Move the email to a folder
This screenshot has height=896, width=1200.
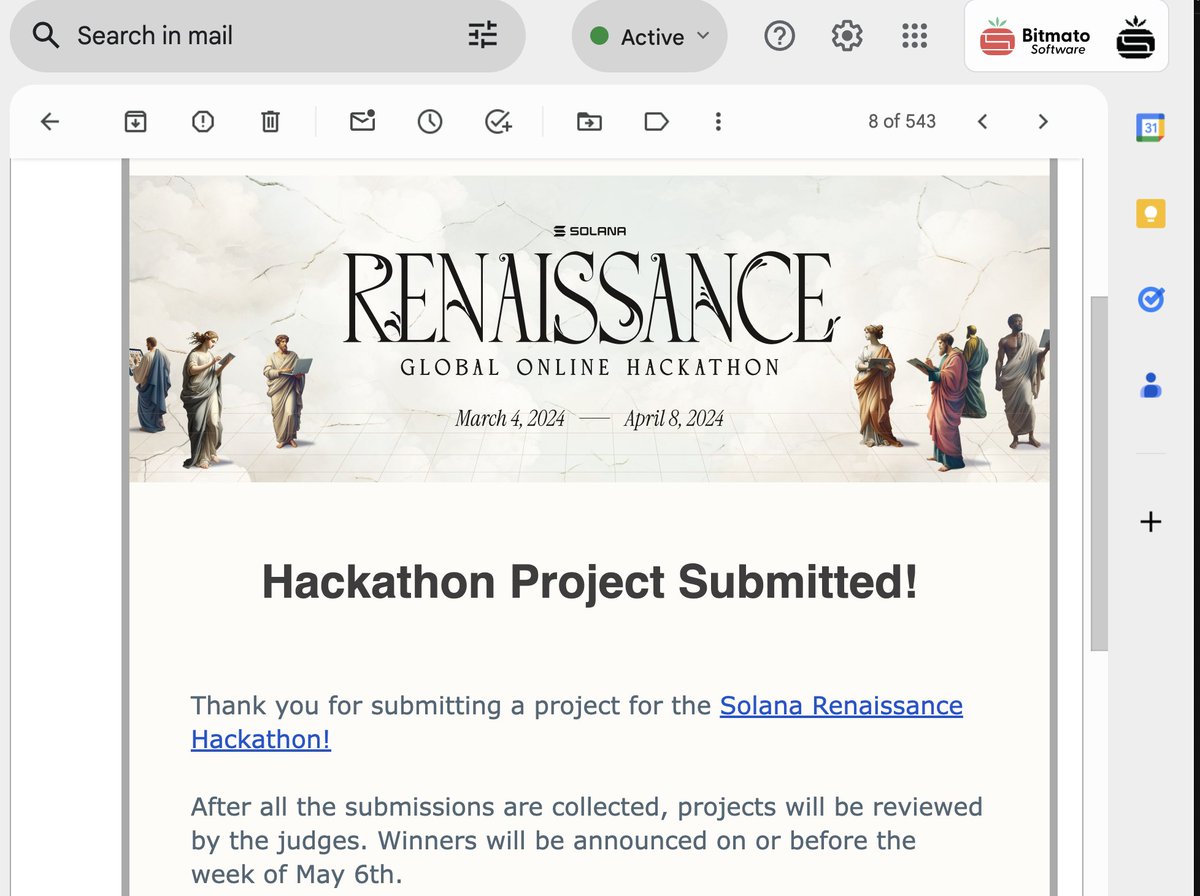[589, 121]
